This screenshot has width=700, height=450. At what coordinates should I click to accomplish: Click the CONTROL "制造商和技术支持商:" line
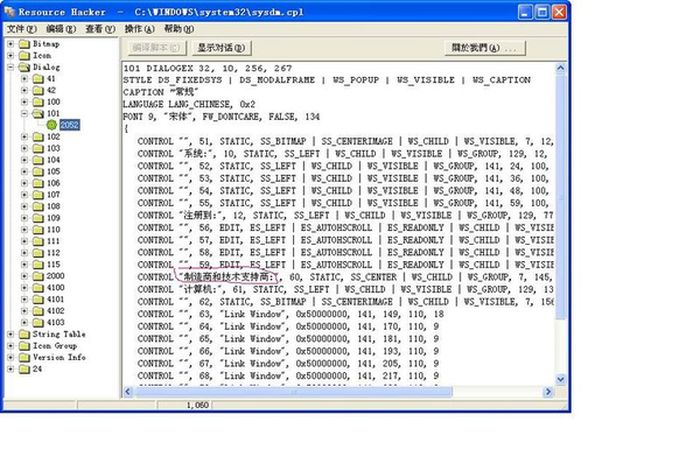(345, 277)
